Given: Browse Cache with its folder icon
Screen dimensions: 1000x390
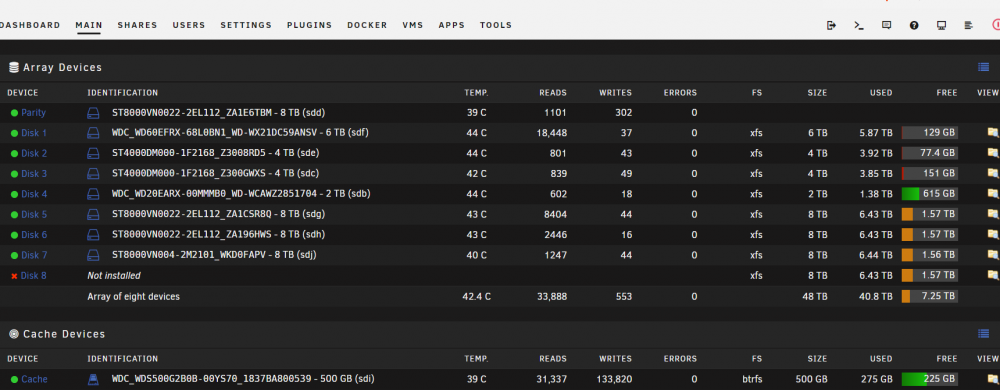Looking at the screenshot, I should coord(992,379).
